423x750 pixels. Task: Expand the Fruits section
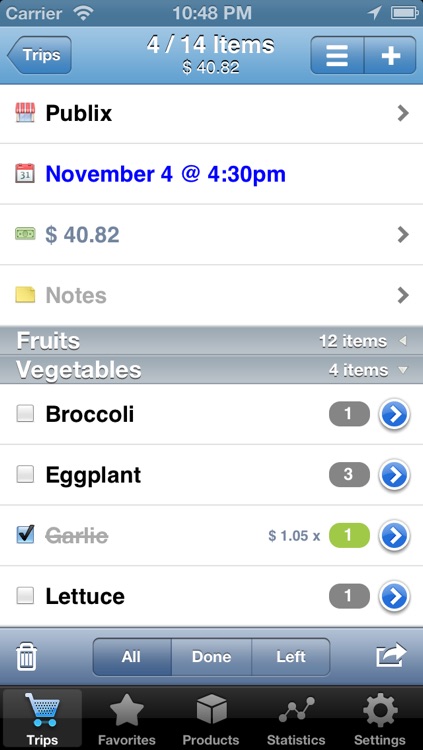(x=212, y=341)
